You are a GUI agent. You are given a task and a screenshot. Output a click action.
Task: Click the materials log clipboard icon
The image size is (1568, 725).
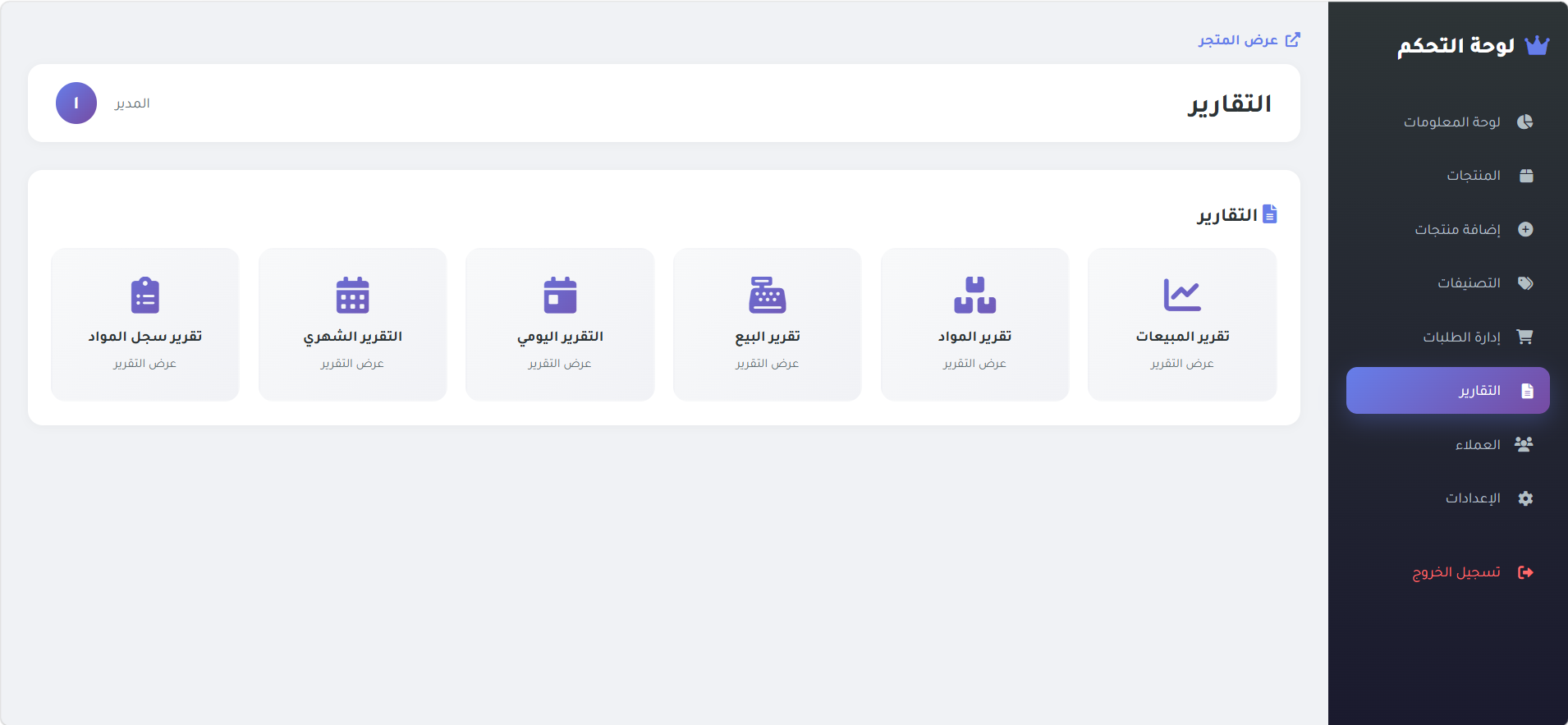[145, 295]
